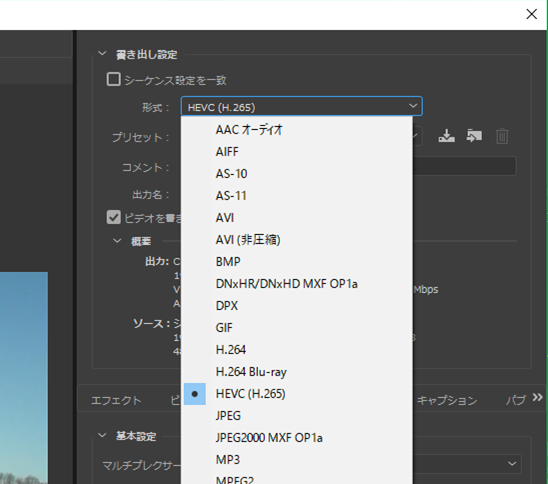Viewport: 548px width, 484px height.
Task: Click the delete preset trash icon
Action: 502,136
